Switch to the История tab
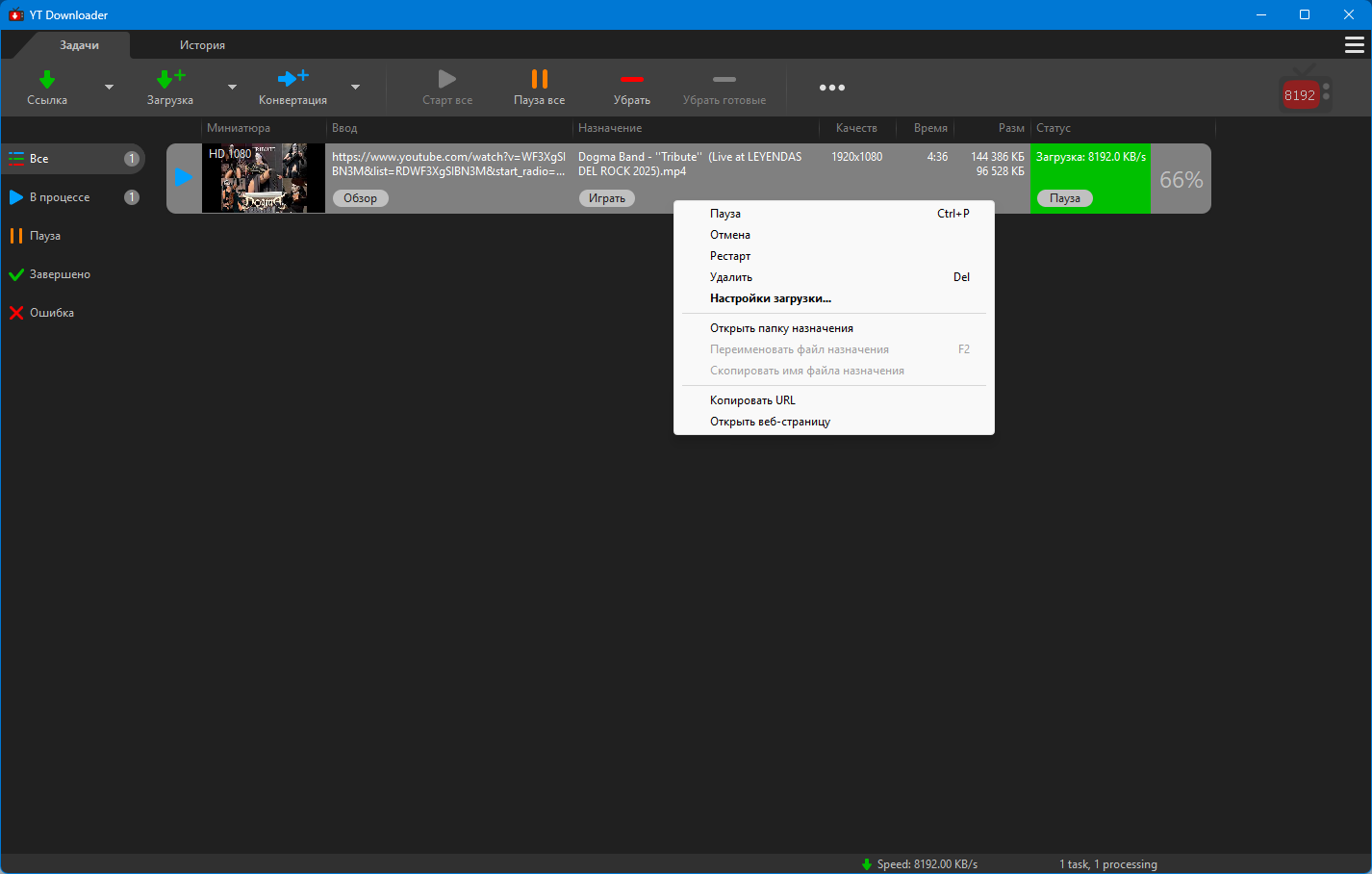 (202, 45)
